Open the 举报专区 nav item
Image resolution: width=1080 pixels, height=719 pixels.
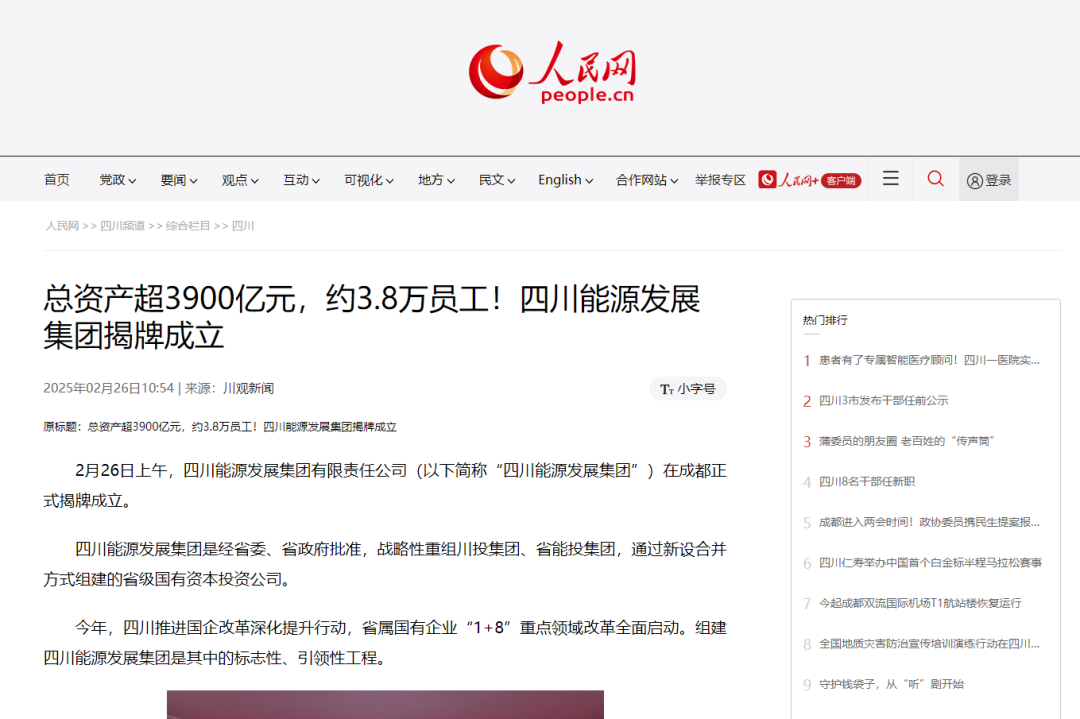(x=720, y=180)
